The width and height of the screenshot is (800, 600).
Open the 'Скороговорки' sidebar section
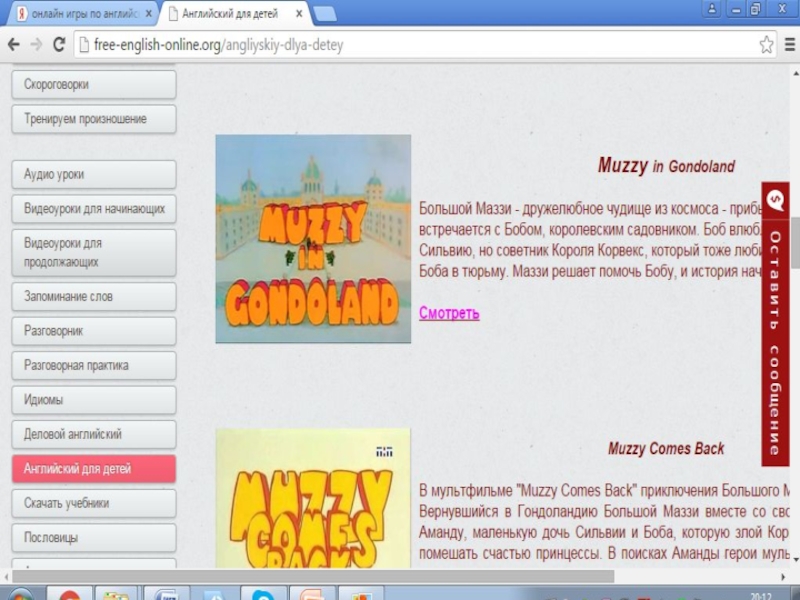94,85
